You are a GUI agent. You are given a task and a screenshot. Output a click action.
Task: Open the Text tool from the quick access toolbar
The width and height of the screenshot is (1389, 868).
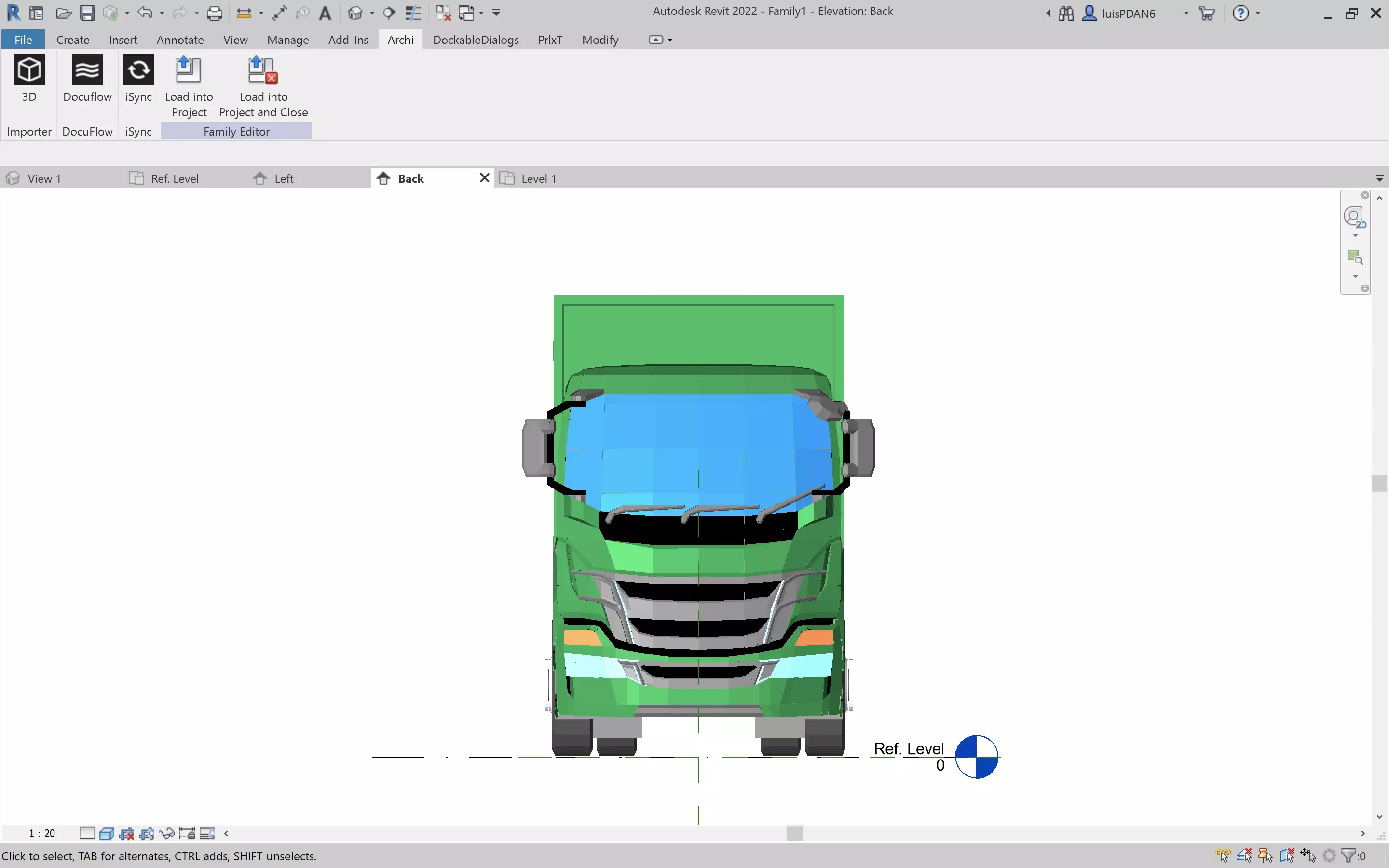click(x=326, y=13)
